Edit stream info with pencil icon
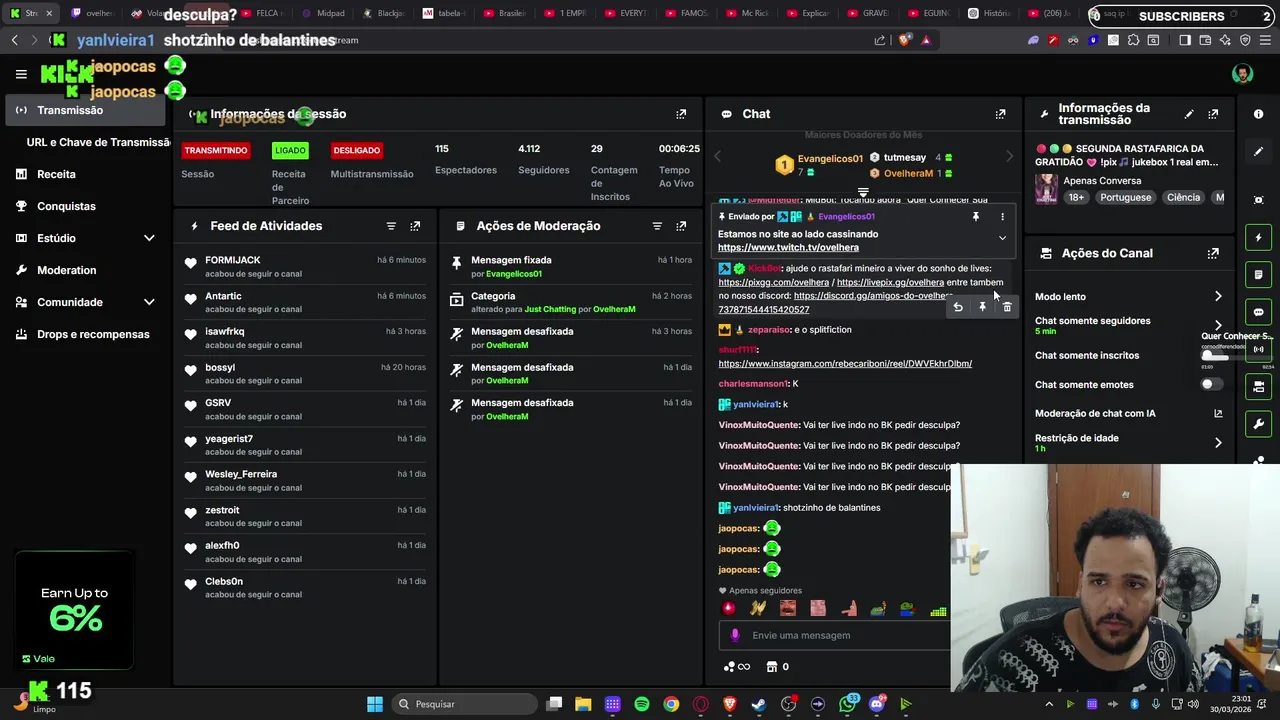Image resolution: width=1280 pixels, height=720 pixels. 1189,114
